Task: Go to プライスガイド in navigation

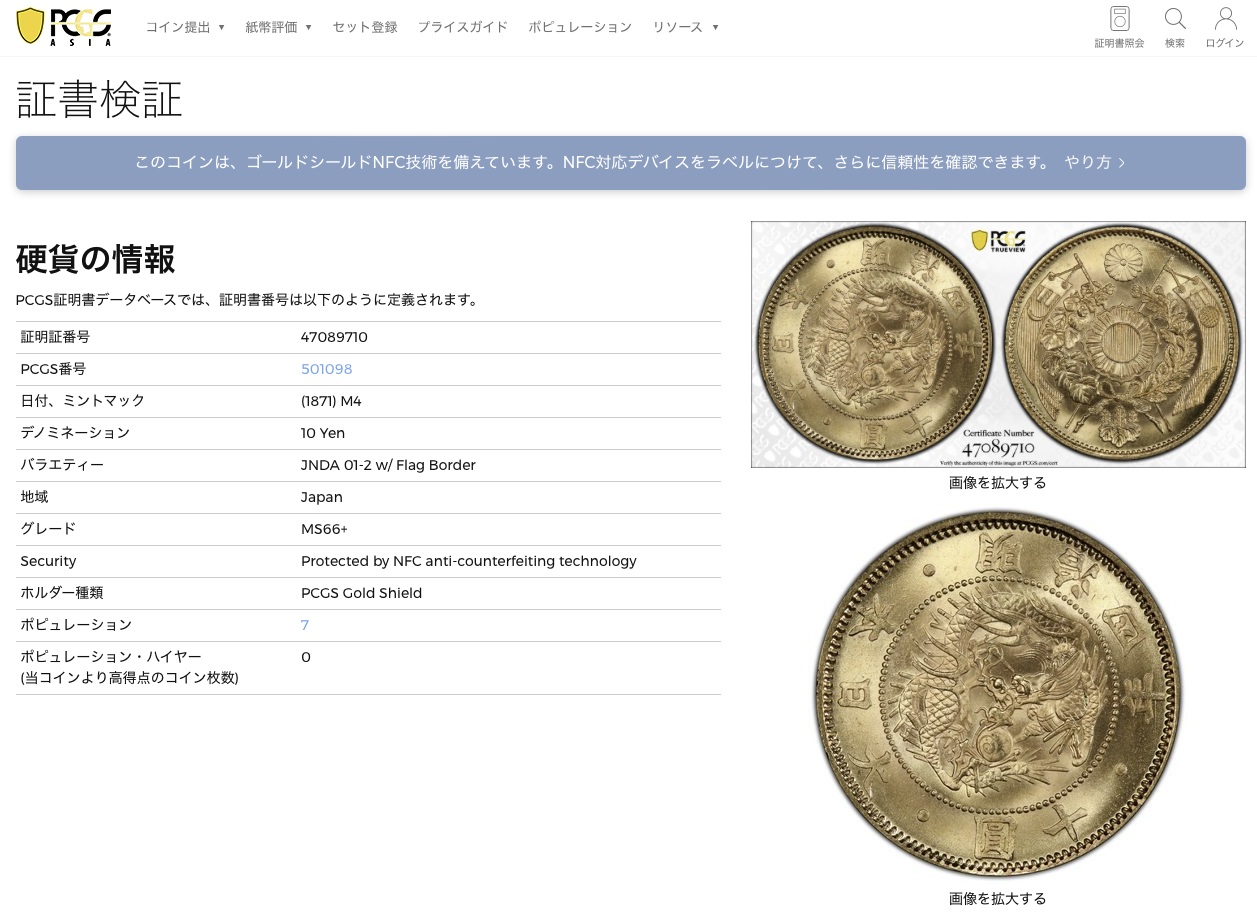Action: [463, 27]
